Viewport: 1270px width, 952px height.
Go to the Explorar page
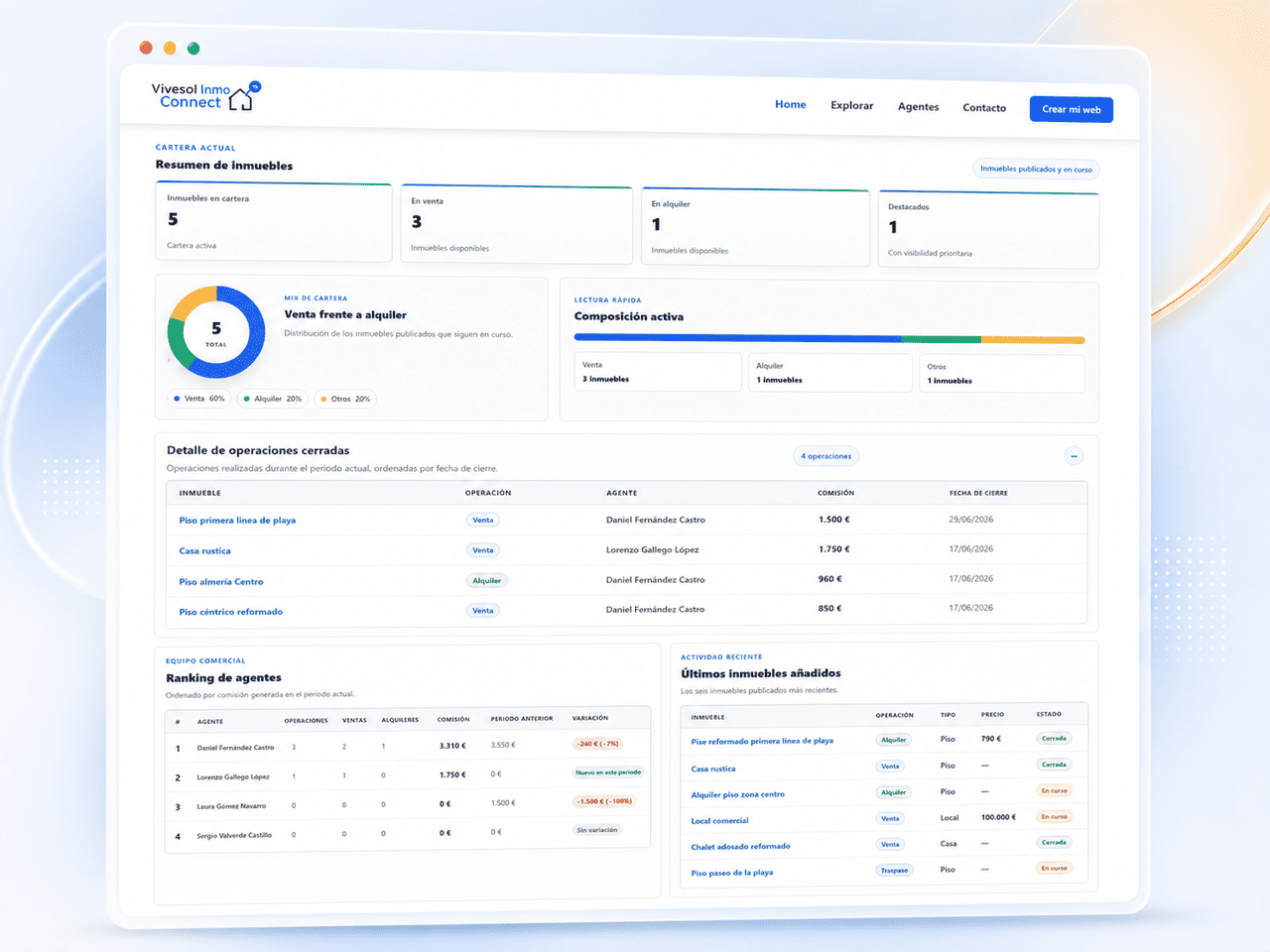[x=852, y=105]
